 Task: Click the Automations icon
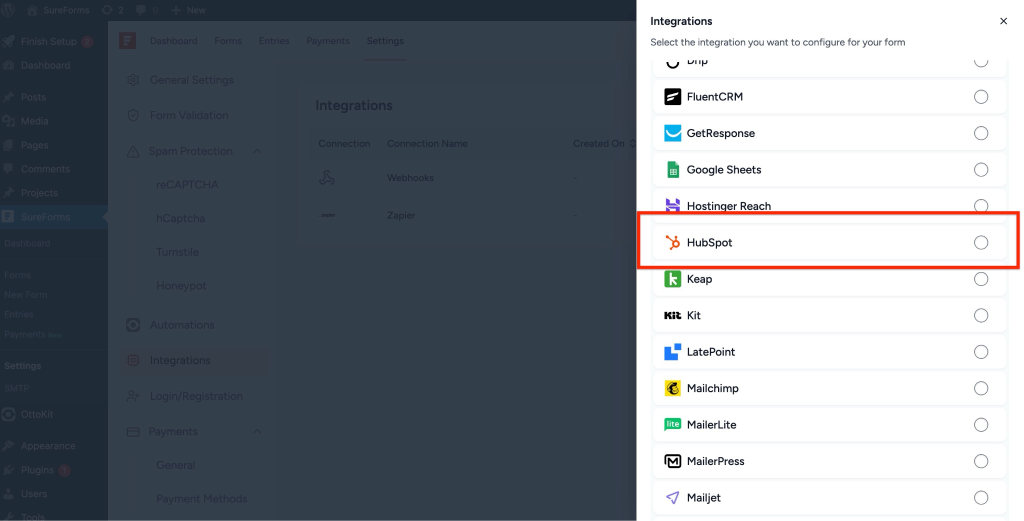tap(133, 325)
